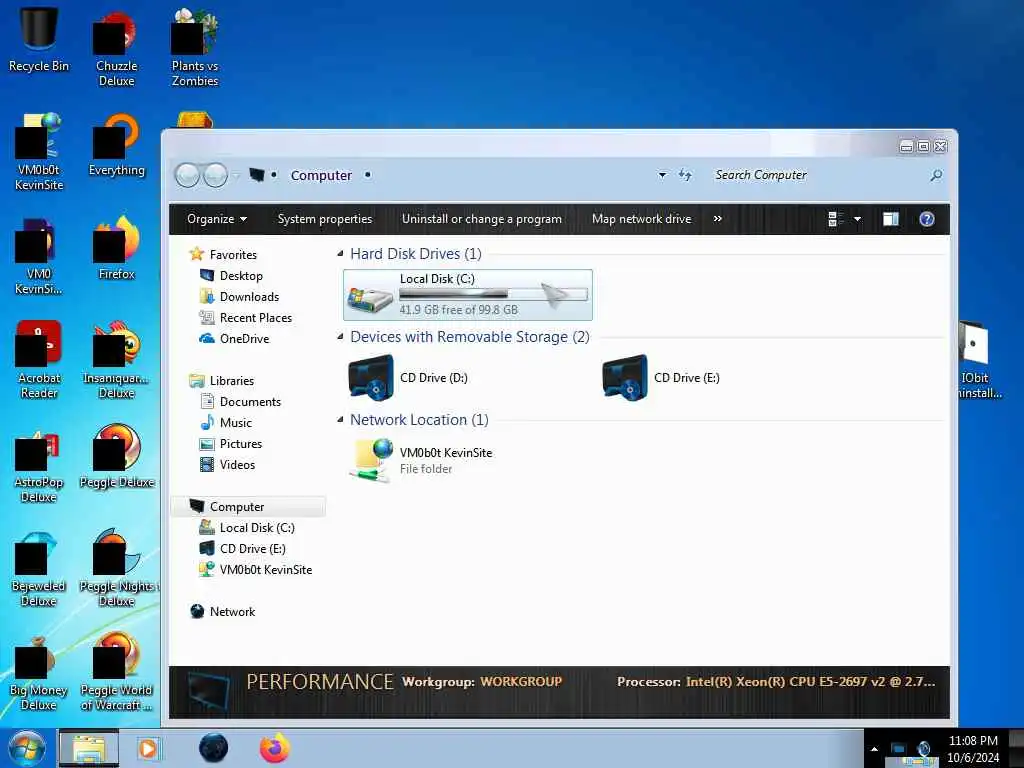Open Pictures library
This screenshot has width=1024, height=768.
tap(231, 443)
